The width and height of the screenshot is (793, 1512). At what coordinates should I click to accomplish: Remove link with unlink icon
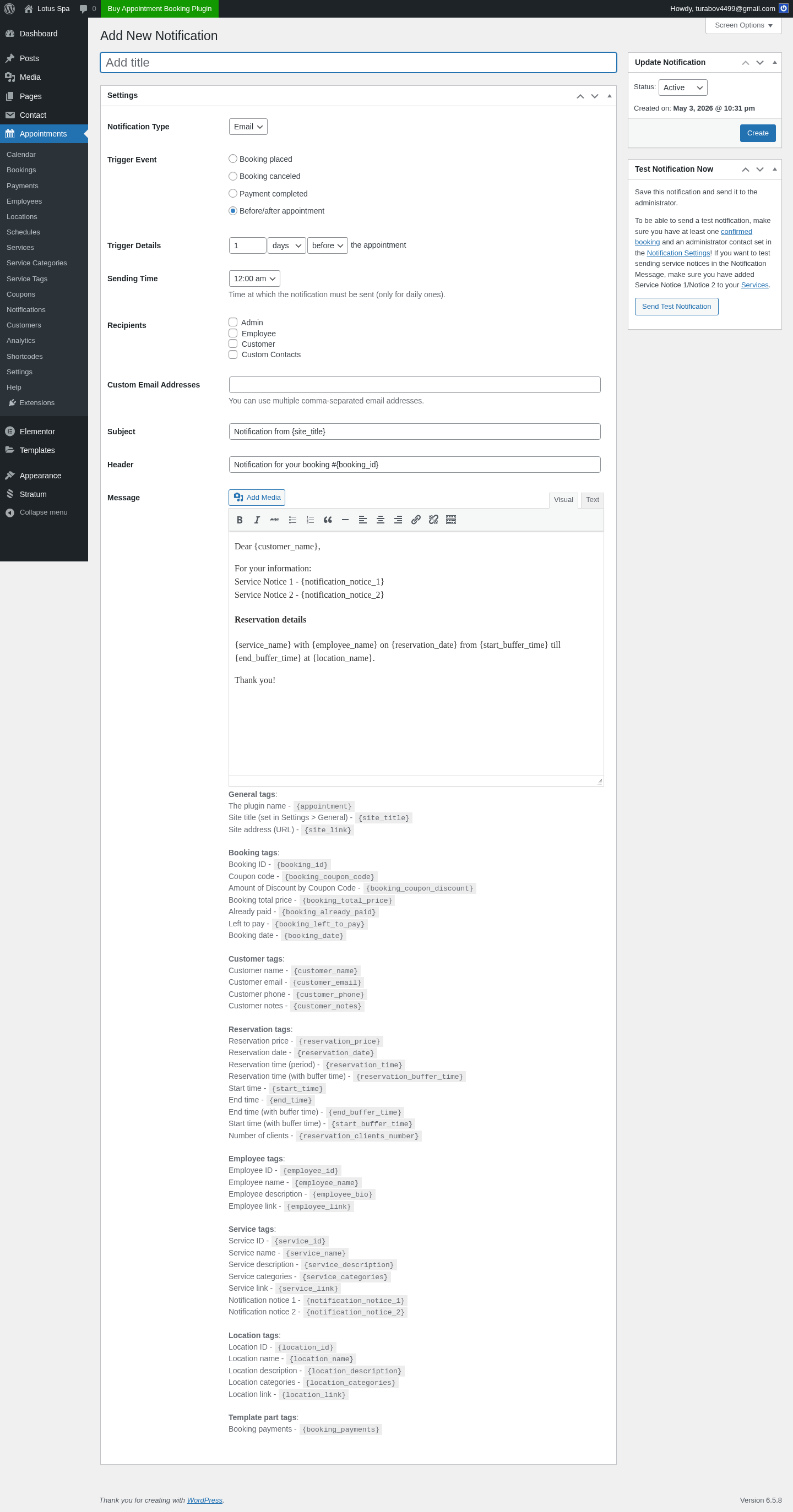point(433,520)
